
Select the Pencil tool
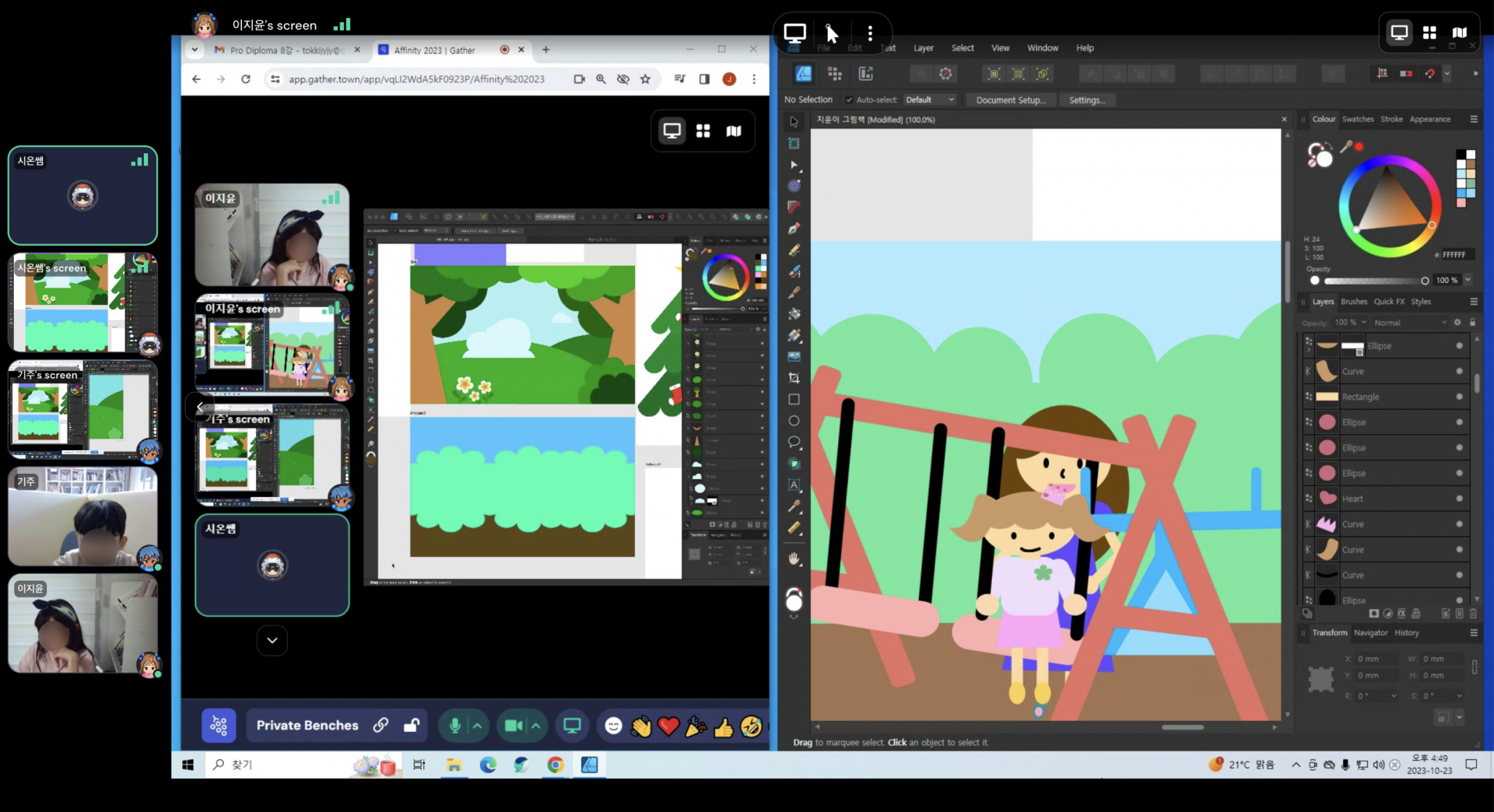[794, 250]
